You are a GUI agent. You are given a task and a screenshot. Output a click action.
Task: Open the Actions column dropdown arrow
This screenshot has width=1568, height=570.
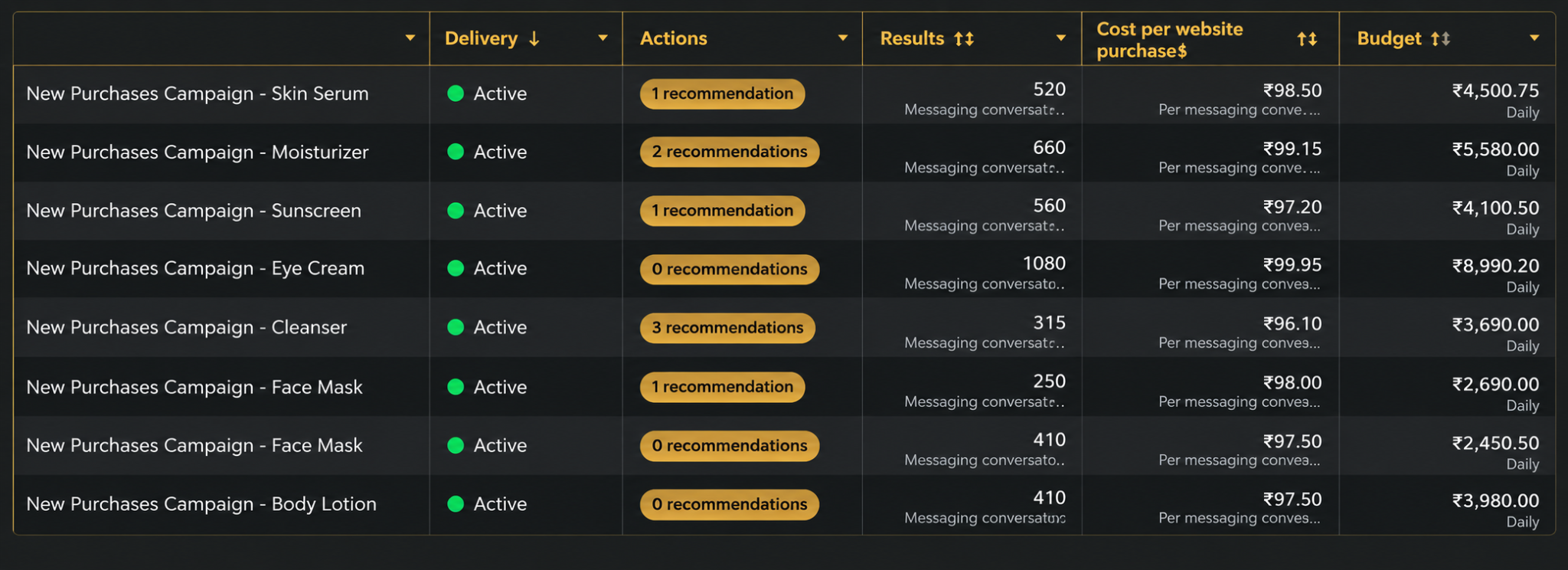pyautogui.click(x=843, y=38)
